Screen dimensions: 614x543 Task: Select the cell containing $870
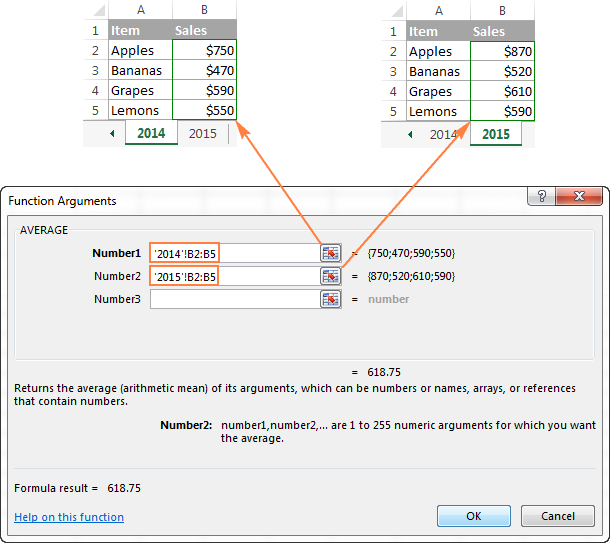tap(503, 51)
